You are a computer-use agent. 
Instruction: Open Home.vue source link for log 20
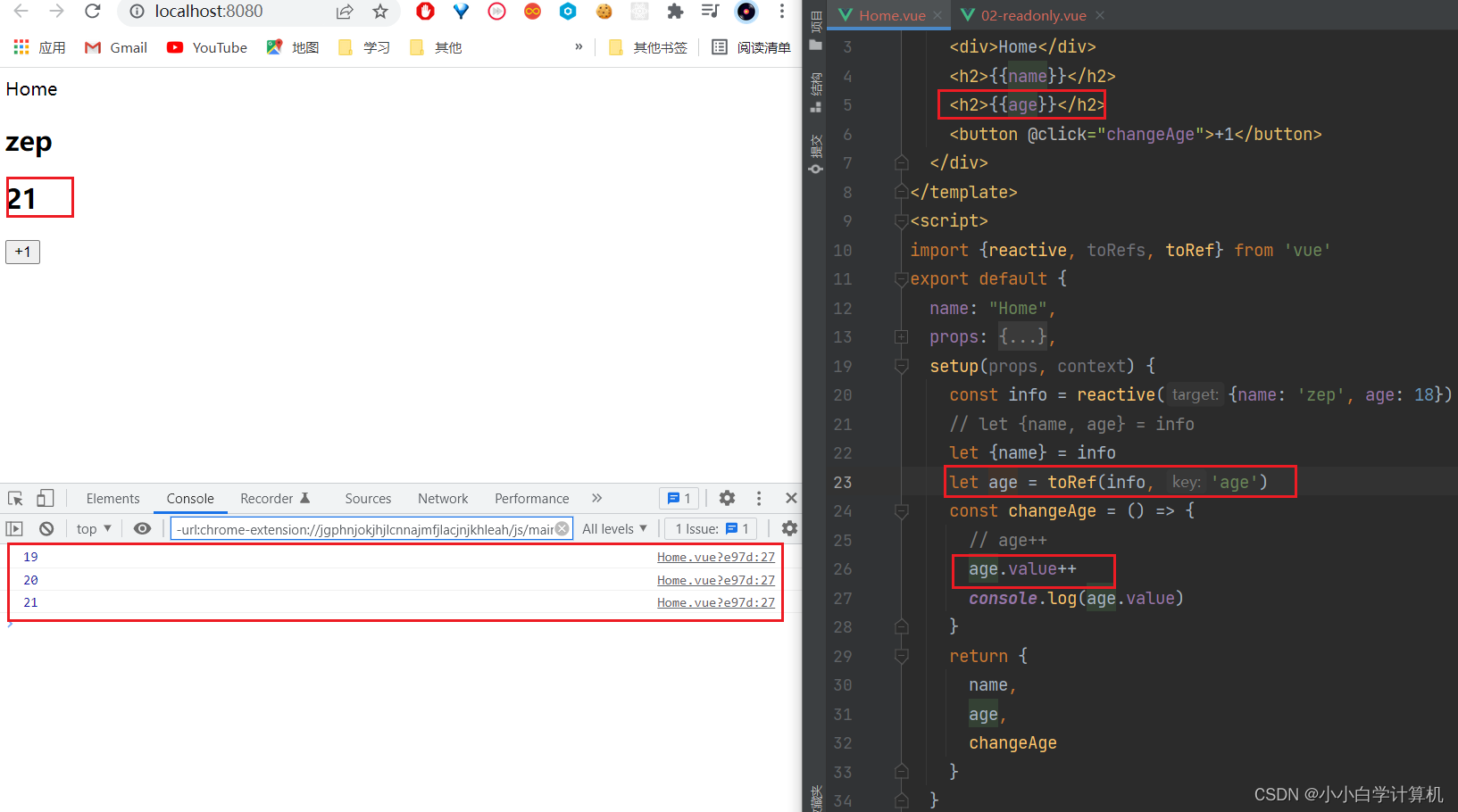pyautogui.click(x=716, y=580)
